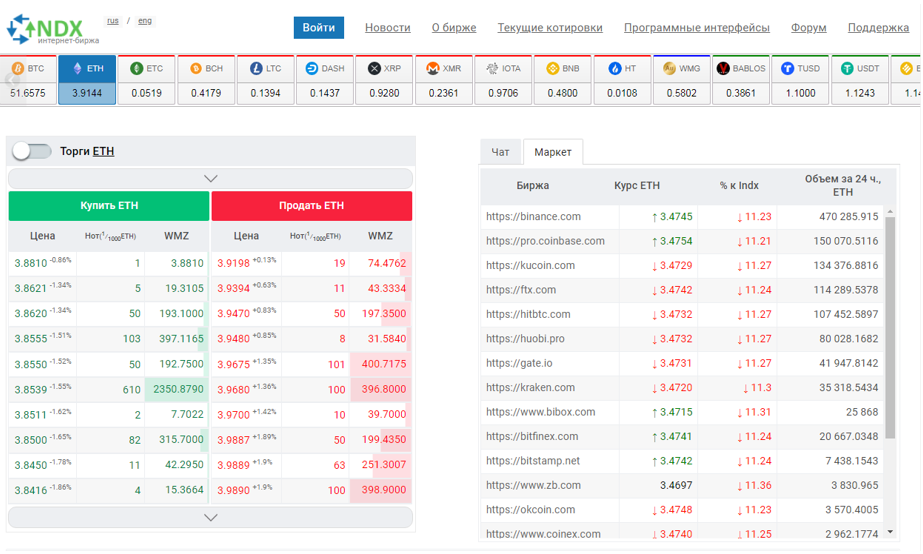Click the Войти login button
This screenshot has height=554, width=923.
click(x=318, y=28)
